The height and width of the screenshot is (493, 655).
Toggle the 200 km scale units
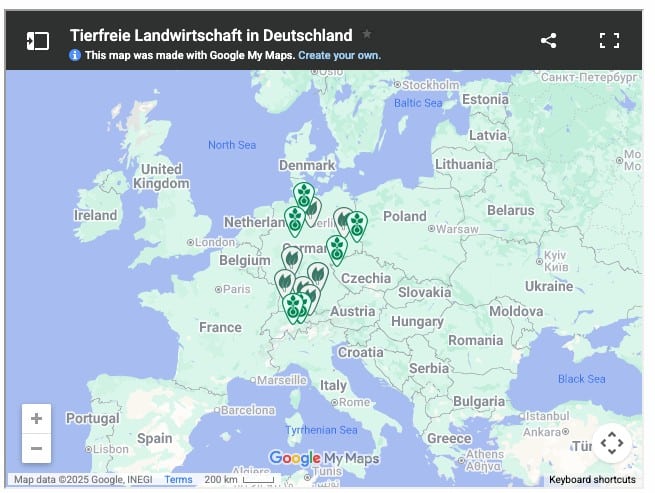[236, 480]
